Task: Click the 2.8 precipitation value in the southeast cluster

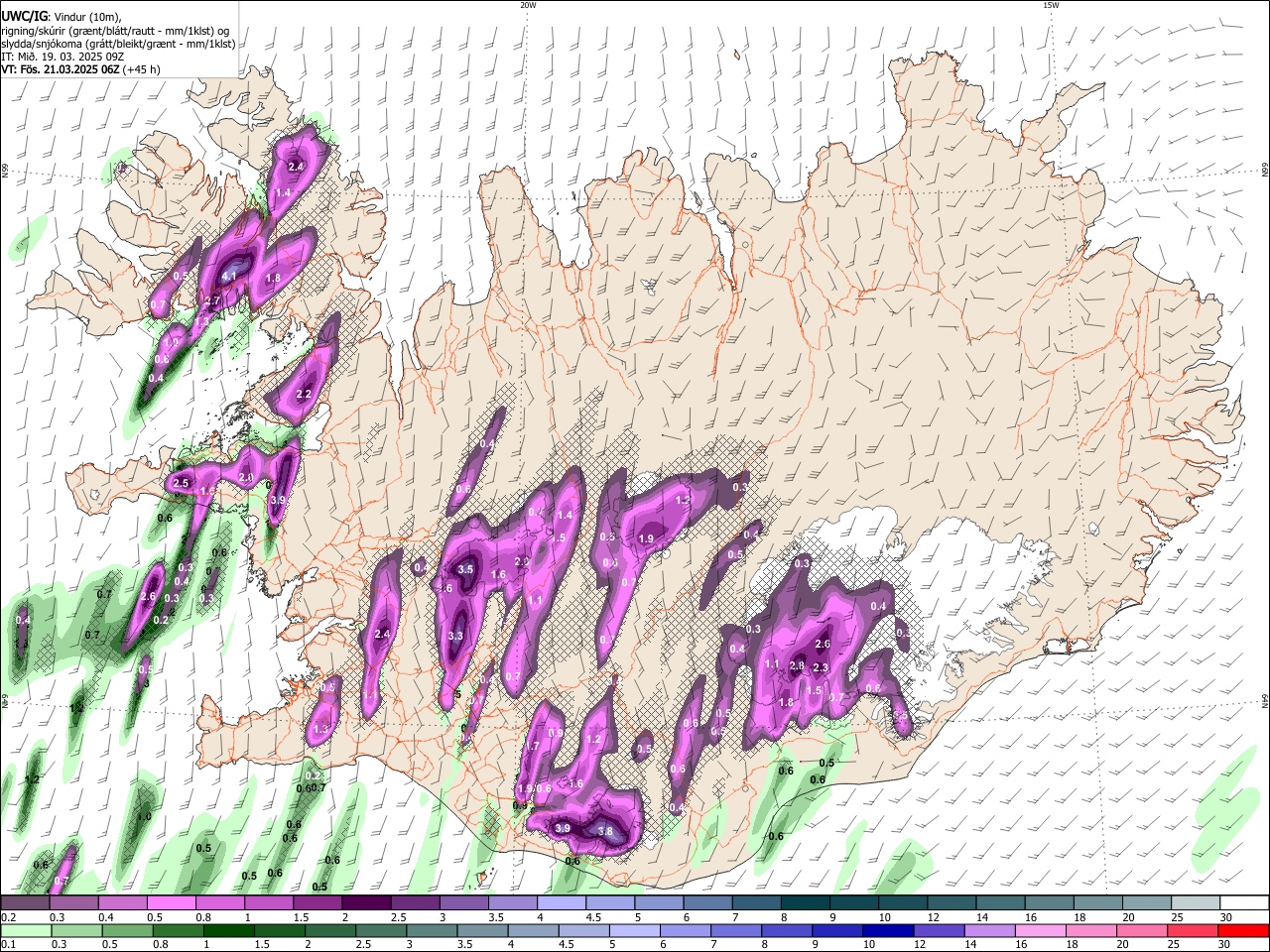Action: (x=797, y=665)
